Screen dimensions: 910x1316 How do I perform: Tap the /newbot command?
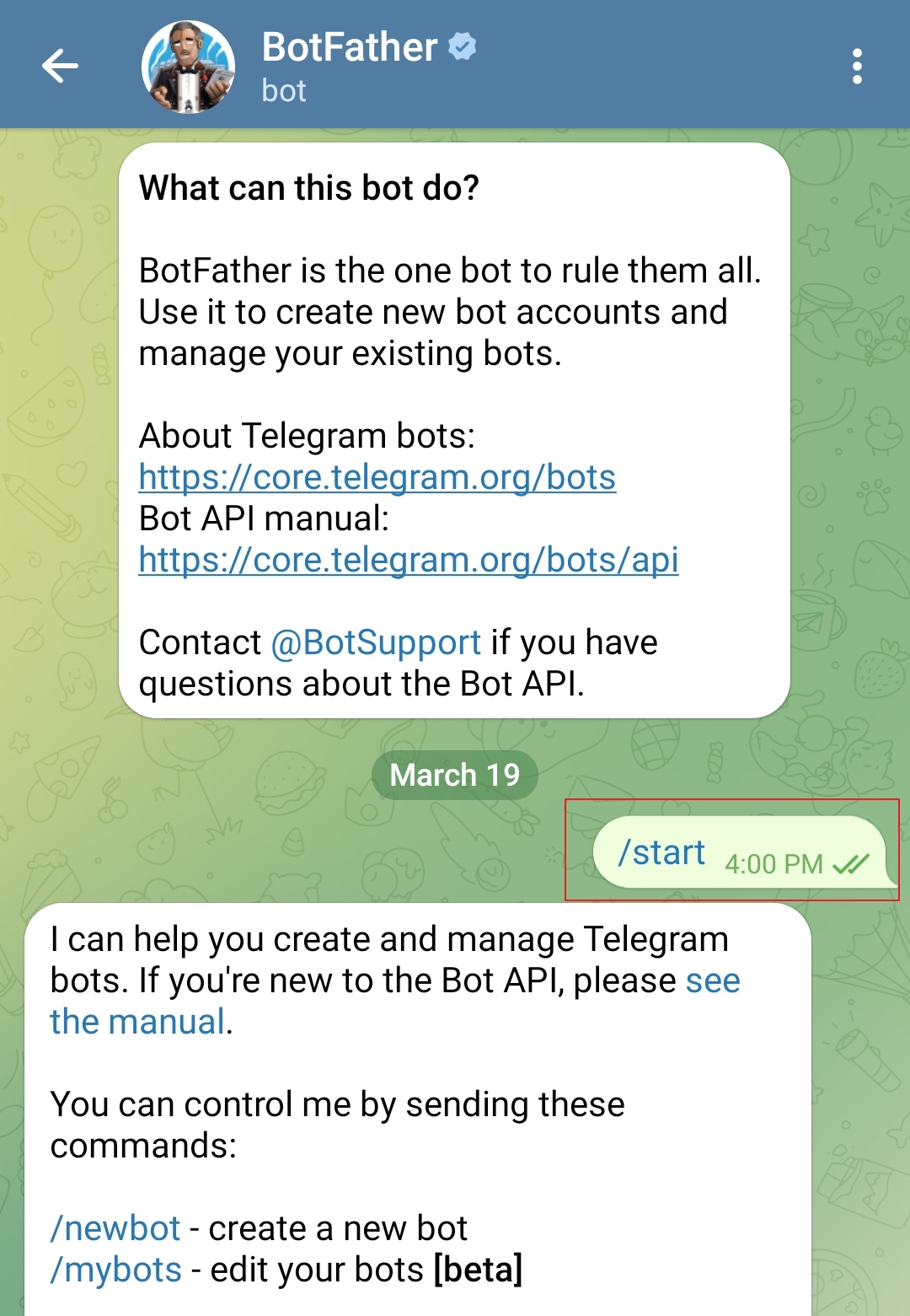click(x=115, y=1228)
